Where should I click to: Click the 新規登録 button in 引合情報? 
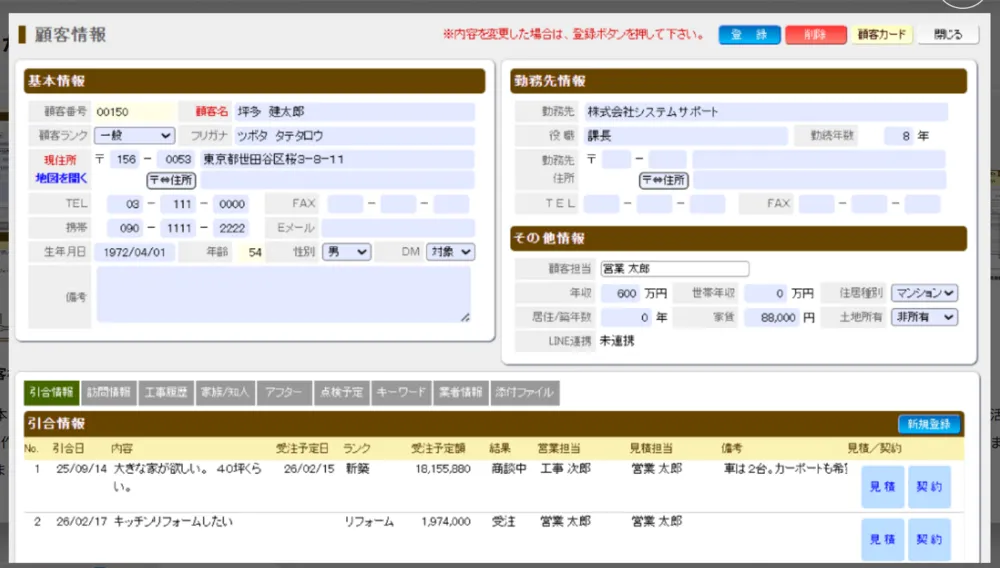(929, 424)
